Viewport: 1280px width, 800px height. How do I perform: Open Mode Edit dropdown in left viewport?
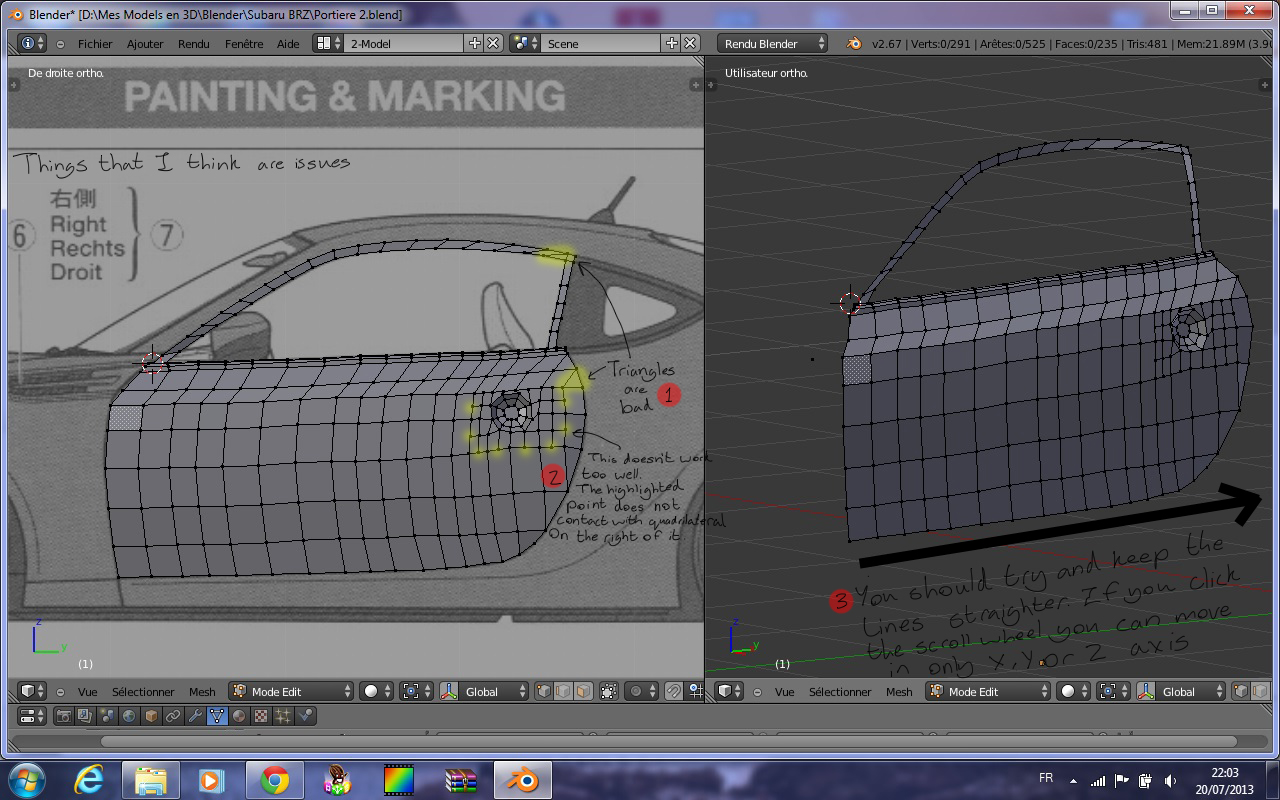[x=291, y=691]
